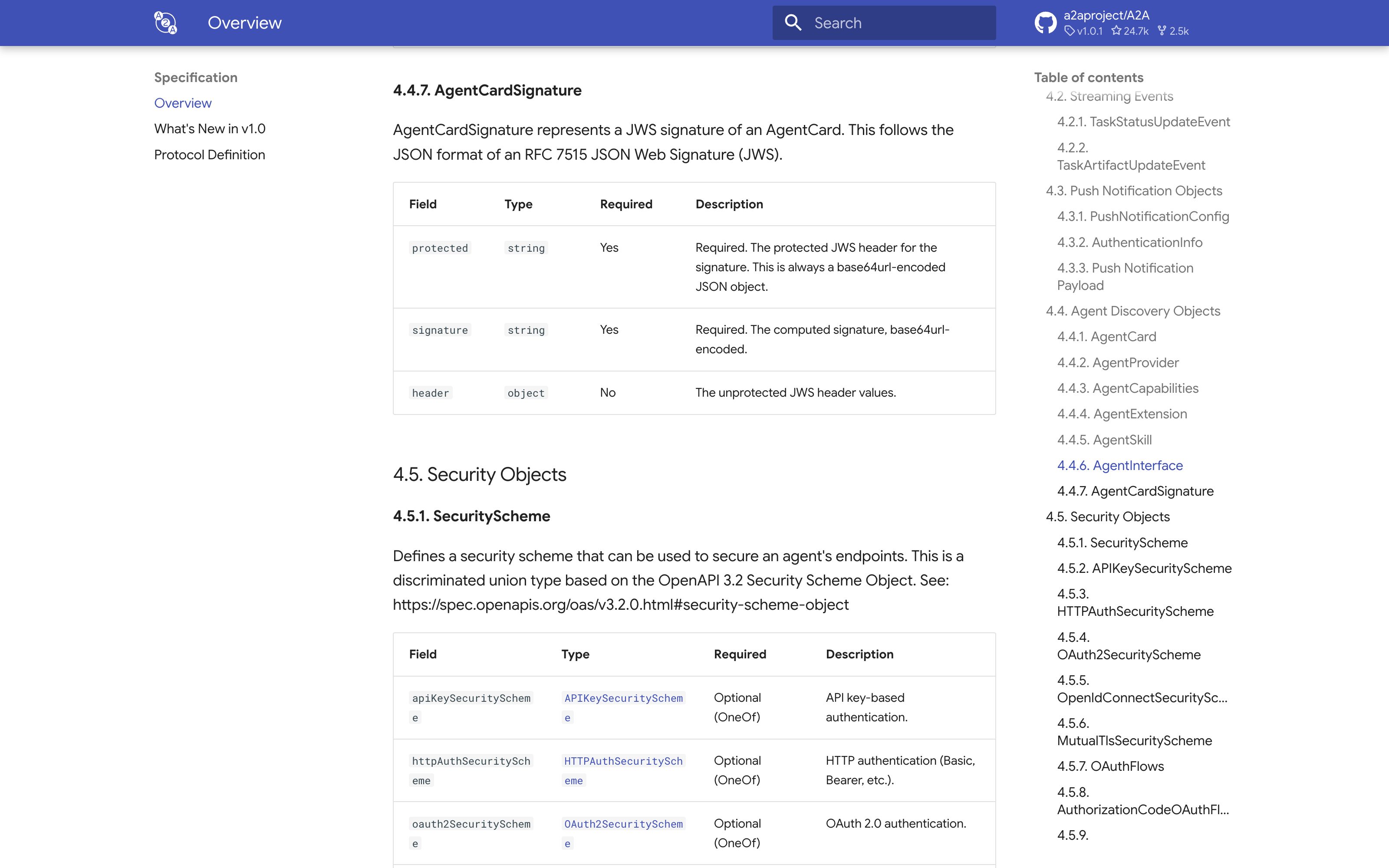
Task: Jump to 4.3. Push Notification Objects
Action: (x=1134, y=191)
